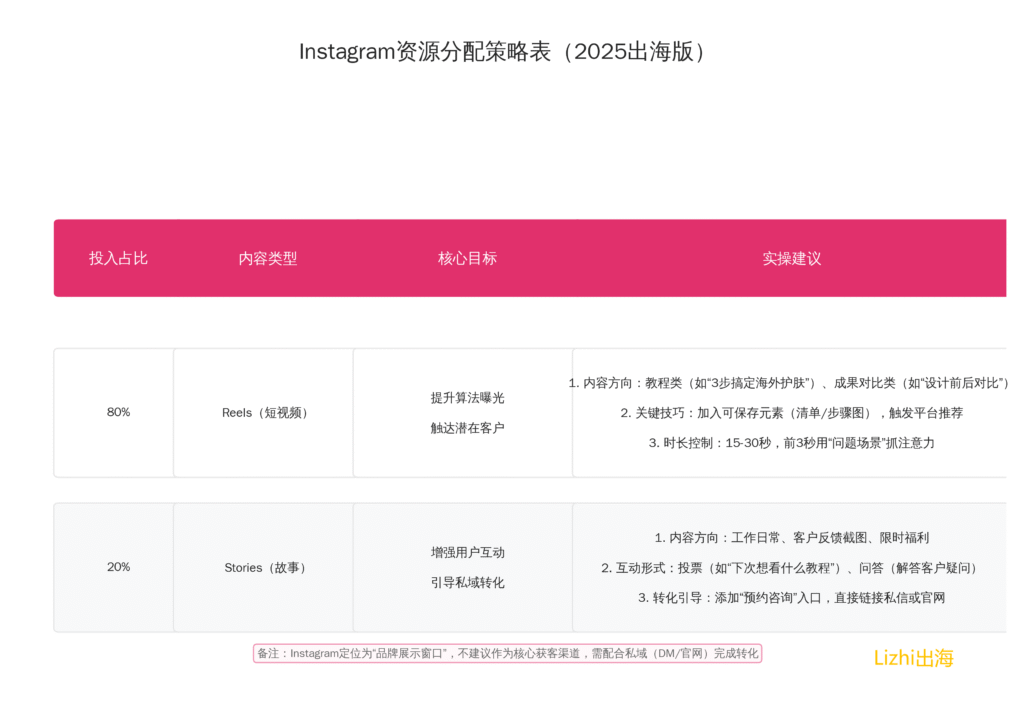Image resolution: width=1024 pixels, height=704 pixels.
Task: Click the 实操建议 column header
Action: coord(791,258)
